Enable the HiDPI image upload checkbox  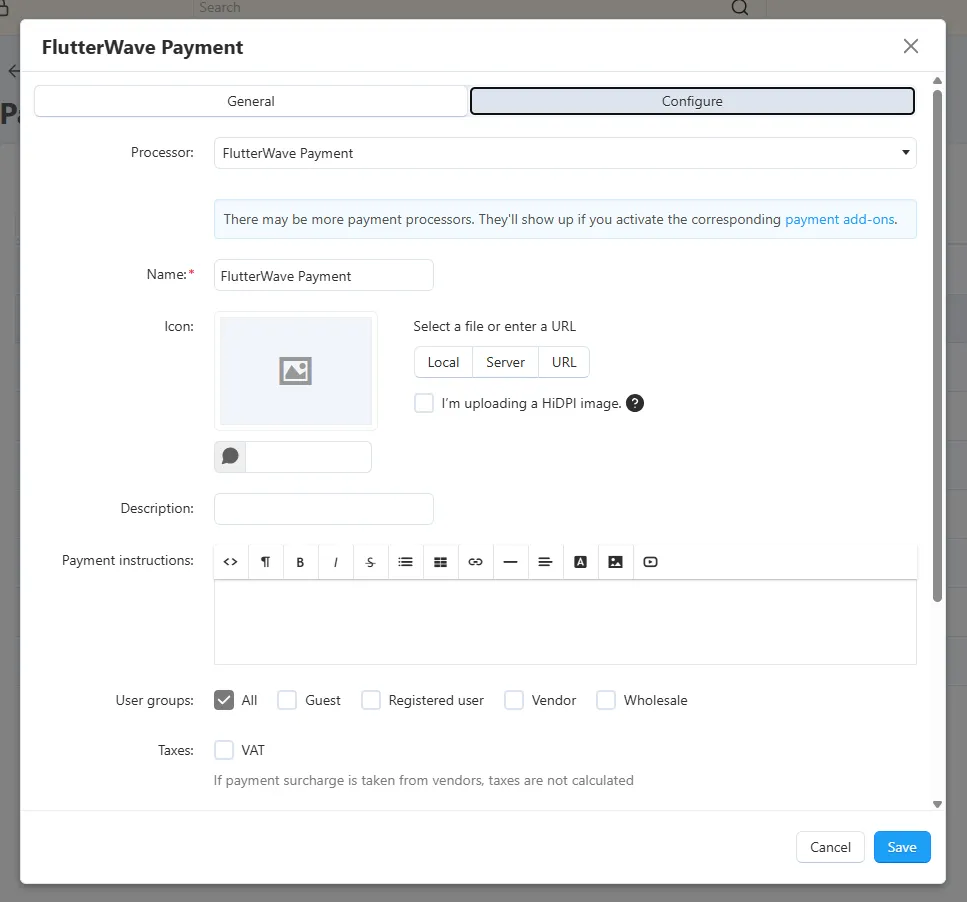[x=424, y=403]
